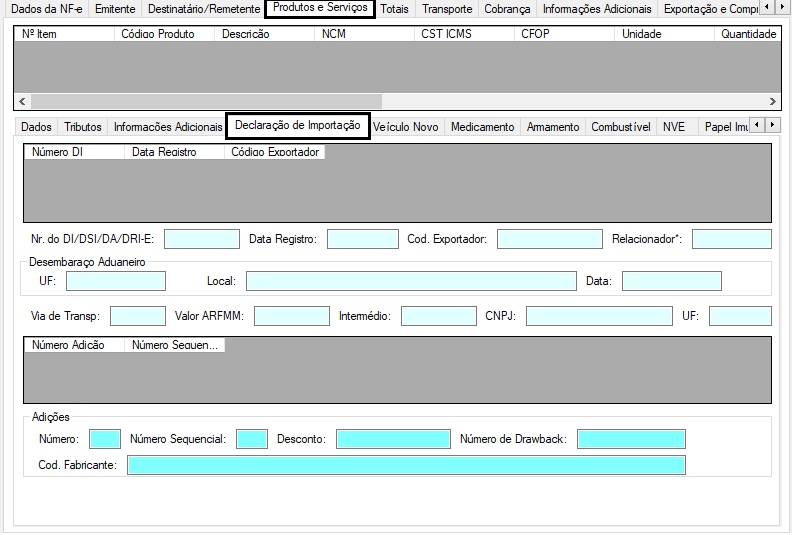
Task: Click the Via de Transp field
Action: (x=138, y=316)
